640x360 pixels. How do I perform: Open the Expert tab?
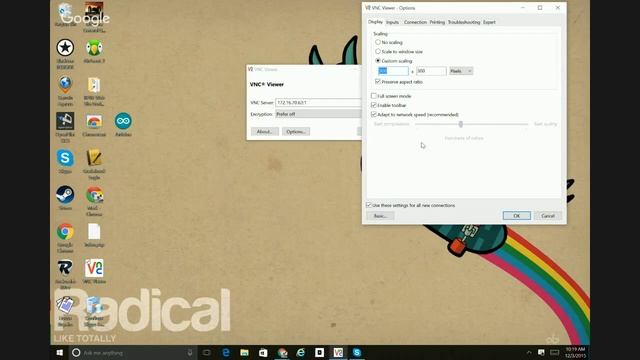click(x=489, y=22)
